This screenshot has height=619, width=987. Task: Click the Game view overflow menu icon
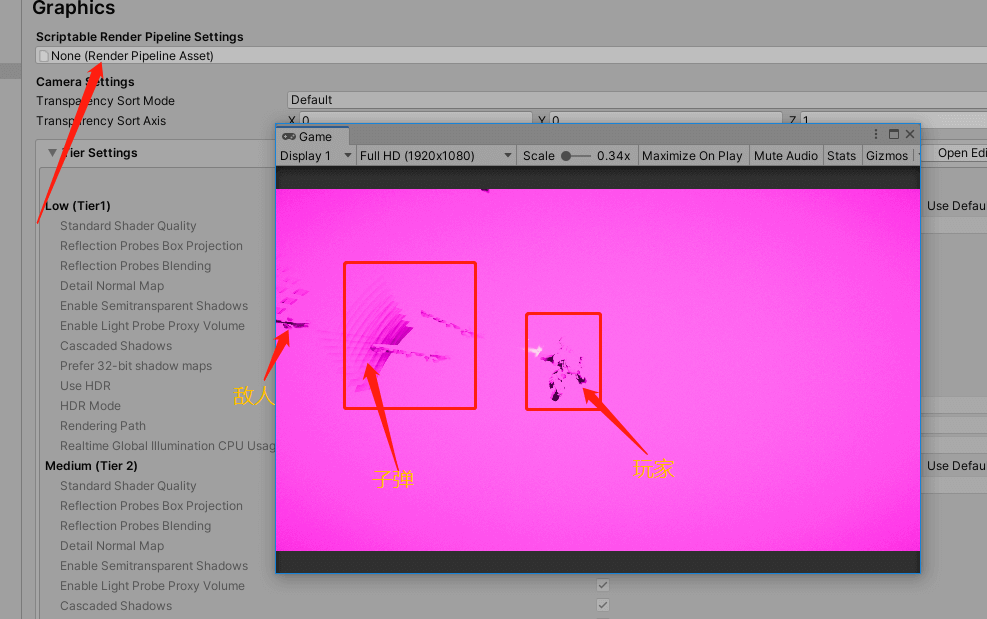tap(875, 133)
